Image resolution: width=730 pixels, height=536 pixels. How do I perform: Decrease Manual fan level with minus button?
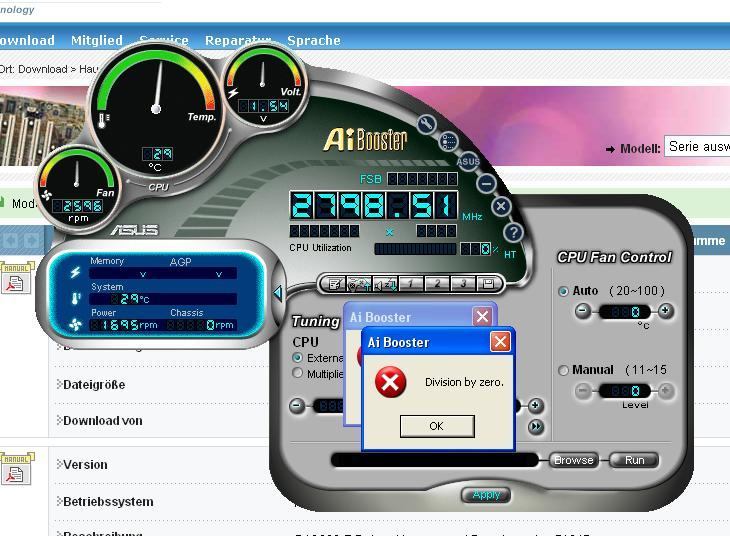(582, 391)
